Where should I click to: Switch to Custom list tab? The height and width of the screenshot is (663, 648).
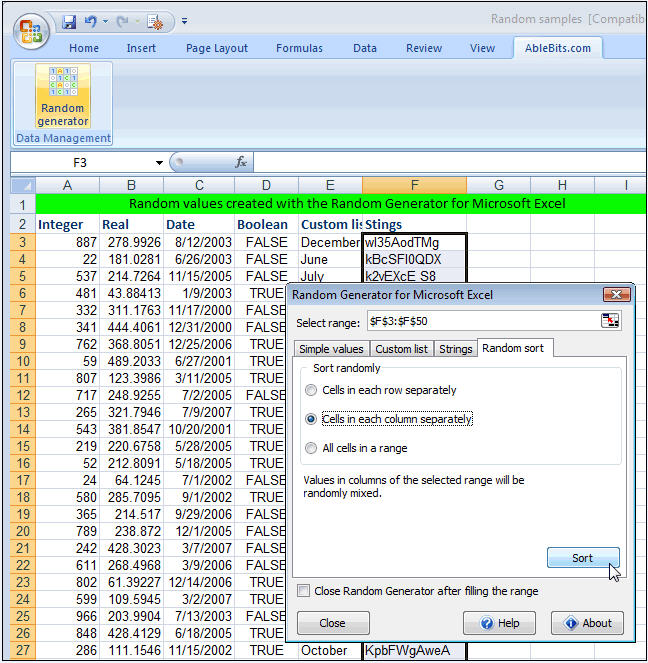click(402, 349)
